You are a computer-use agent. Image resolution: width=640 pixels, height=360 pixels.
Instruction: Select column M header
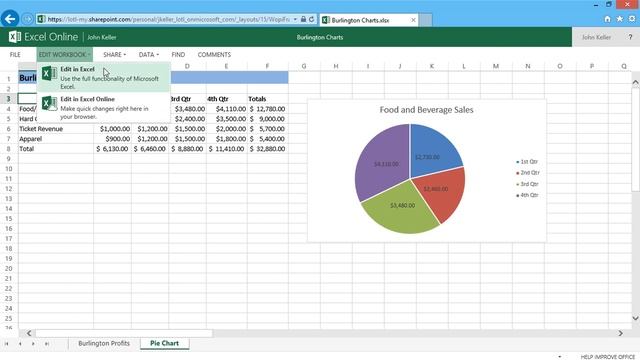[x=496, y=66]
